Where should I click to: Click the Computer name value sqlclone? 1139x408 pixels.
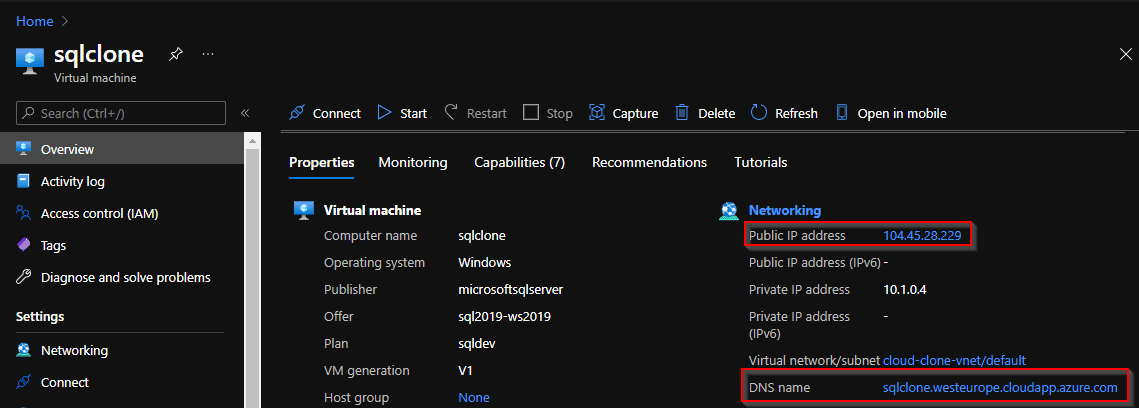482,235
